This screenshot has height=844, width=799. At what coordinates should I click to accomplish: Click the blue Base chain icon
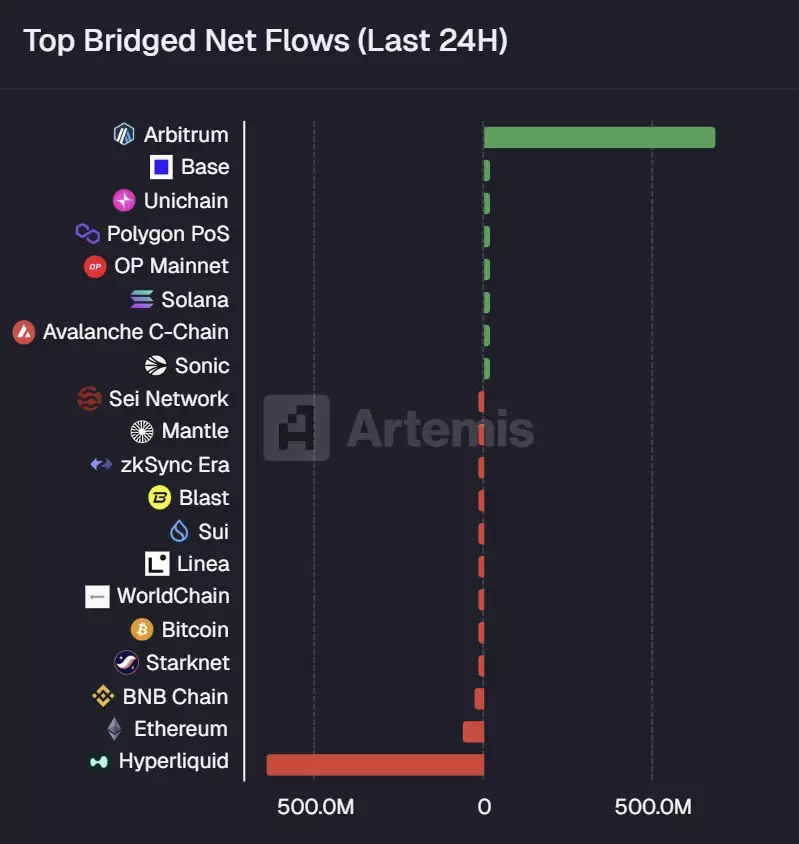click(161, 167)
